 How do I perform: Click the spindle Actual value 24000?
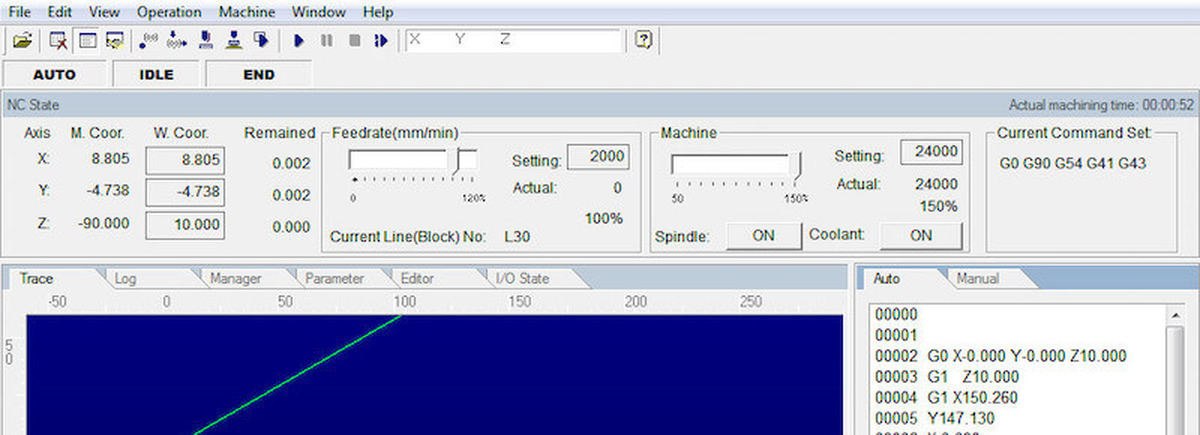click(x=936, y=184)
